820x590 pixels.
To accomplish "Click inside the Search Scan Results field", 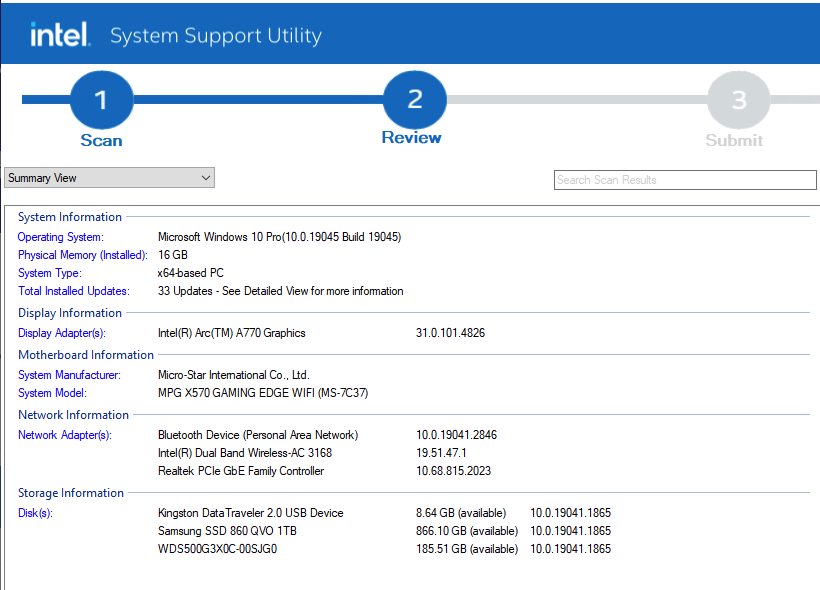I will pyautogui.click(x=685, y=180).
